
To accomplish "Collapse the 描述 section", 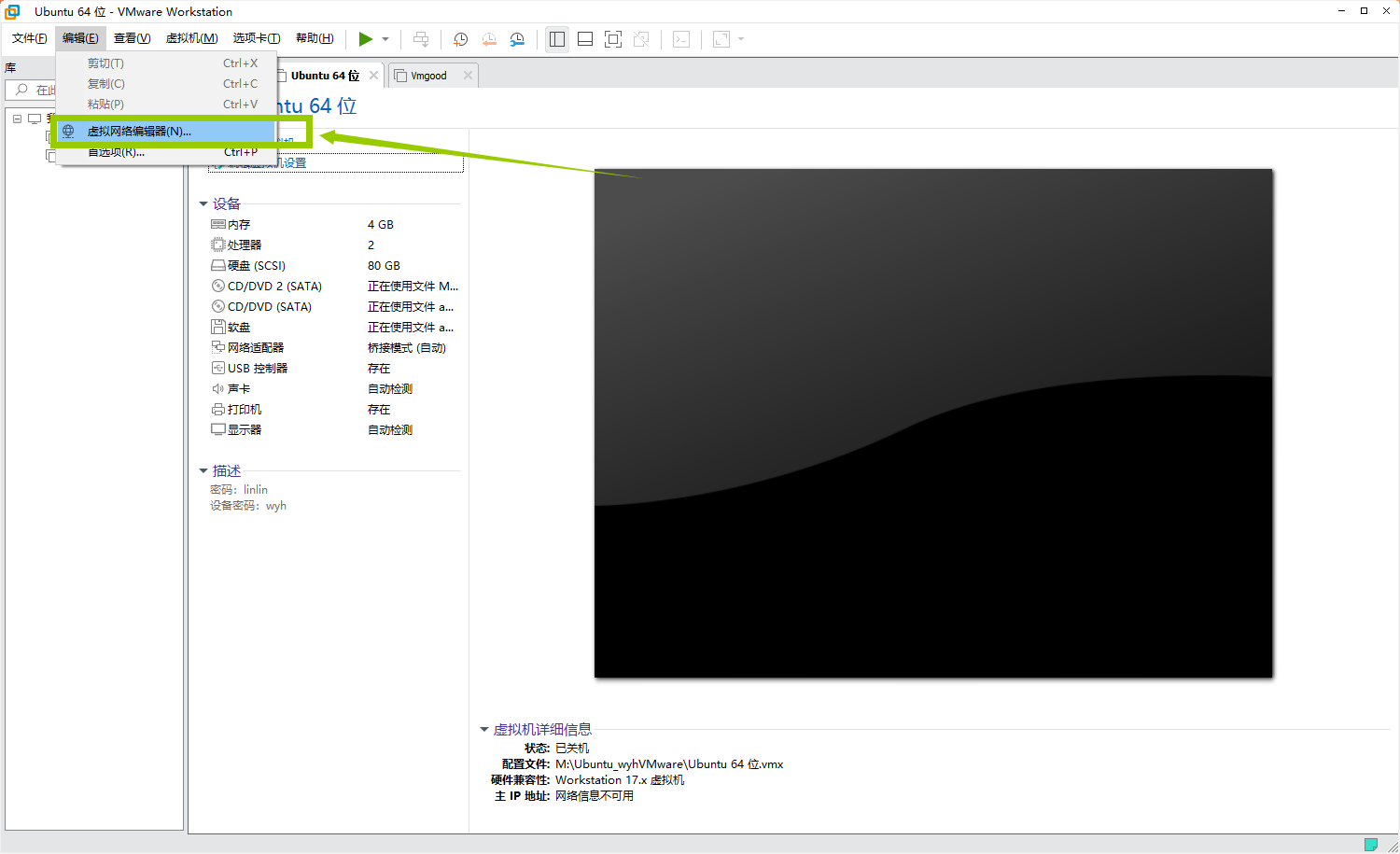I will coord(203,471).
